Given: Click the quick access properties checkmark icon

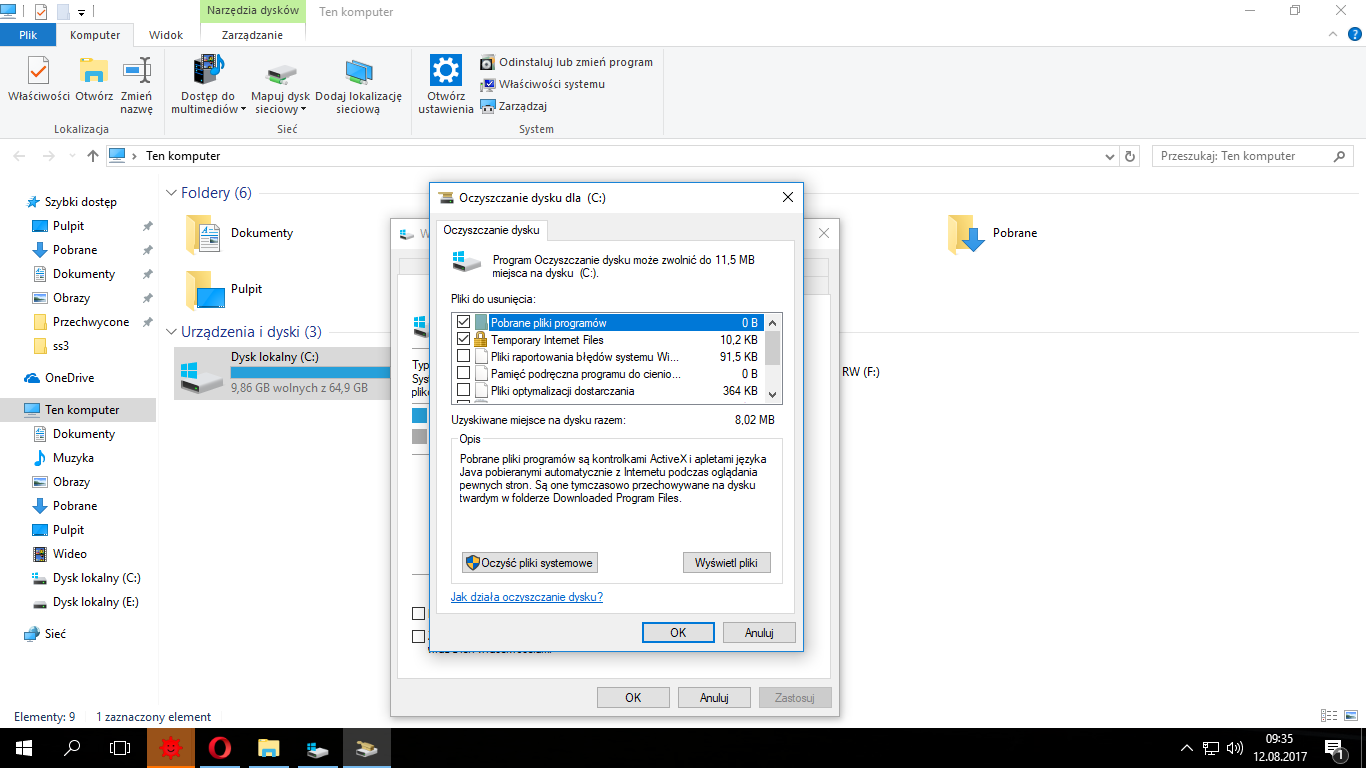Looking at the screenshot, I should pyautogui.click(x=41, y=12).
